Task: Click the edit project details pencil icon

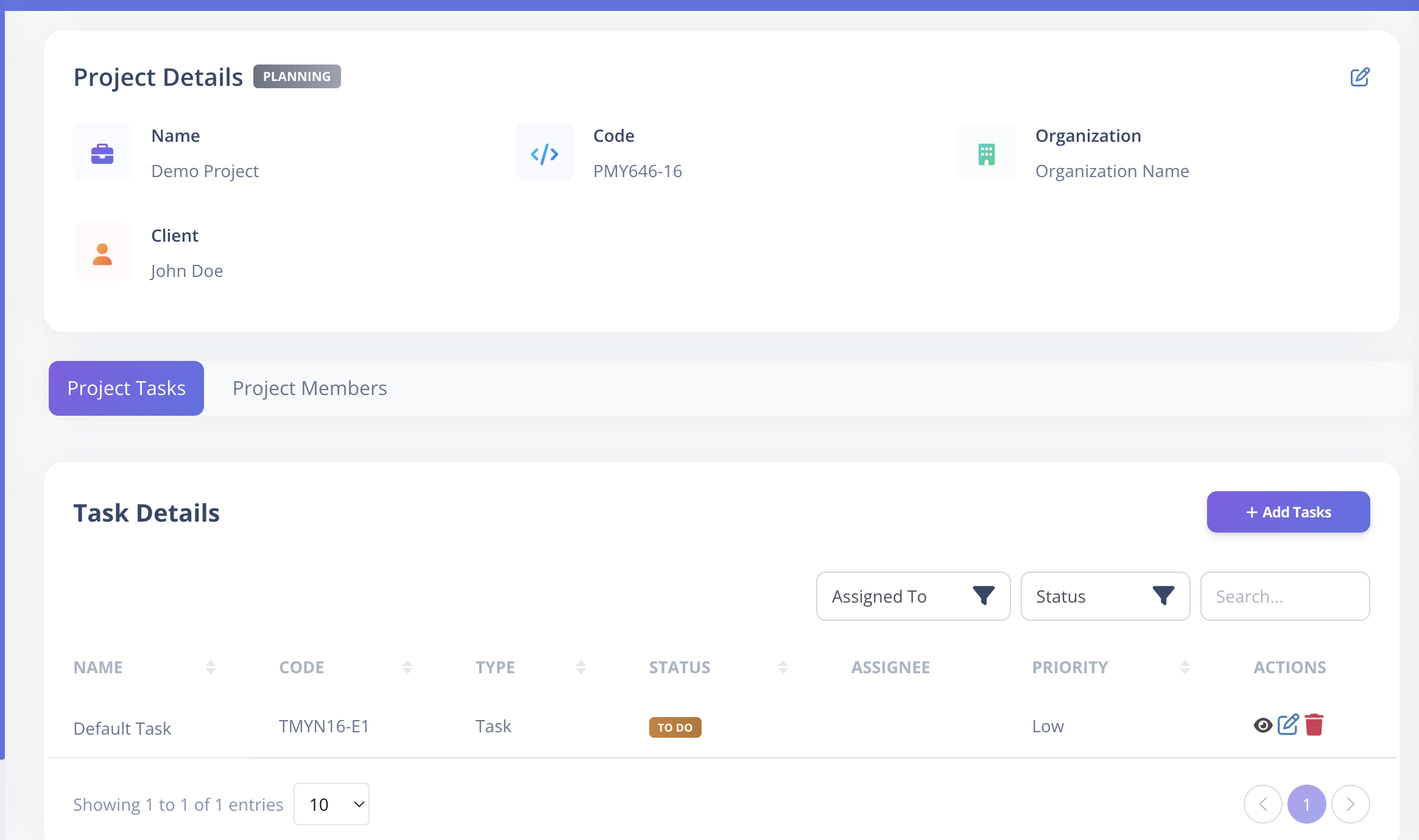Action: click(x=1359, y=77)
